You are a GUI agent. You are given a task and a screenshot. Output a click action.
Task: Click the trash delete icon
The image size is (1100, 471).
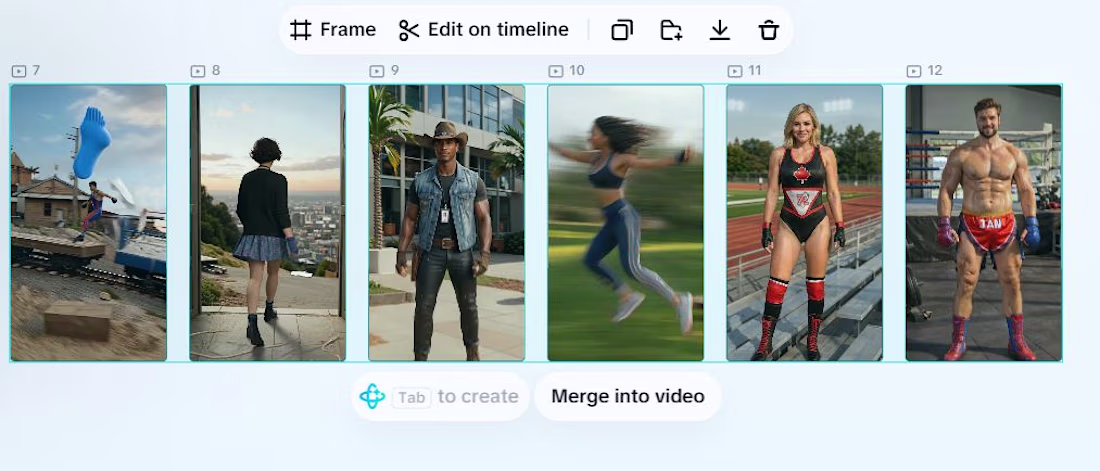pos(769,30)
